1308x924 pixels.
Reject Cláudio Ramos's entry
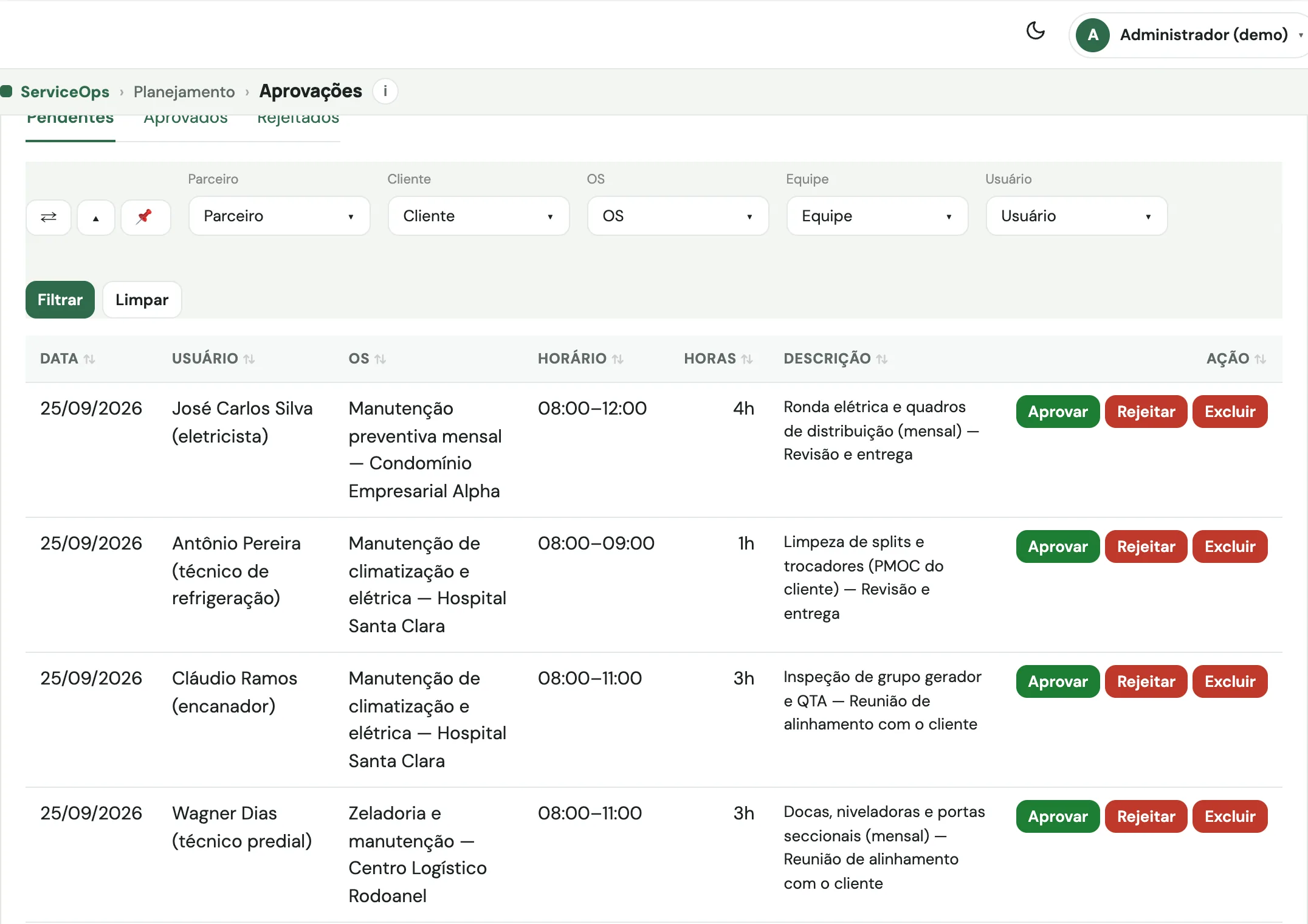click(x=1146, y=681)
